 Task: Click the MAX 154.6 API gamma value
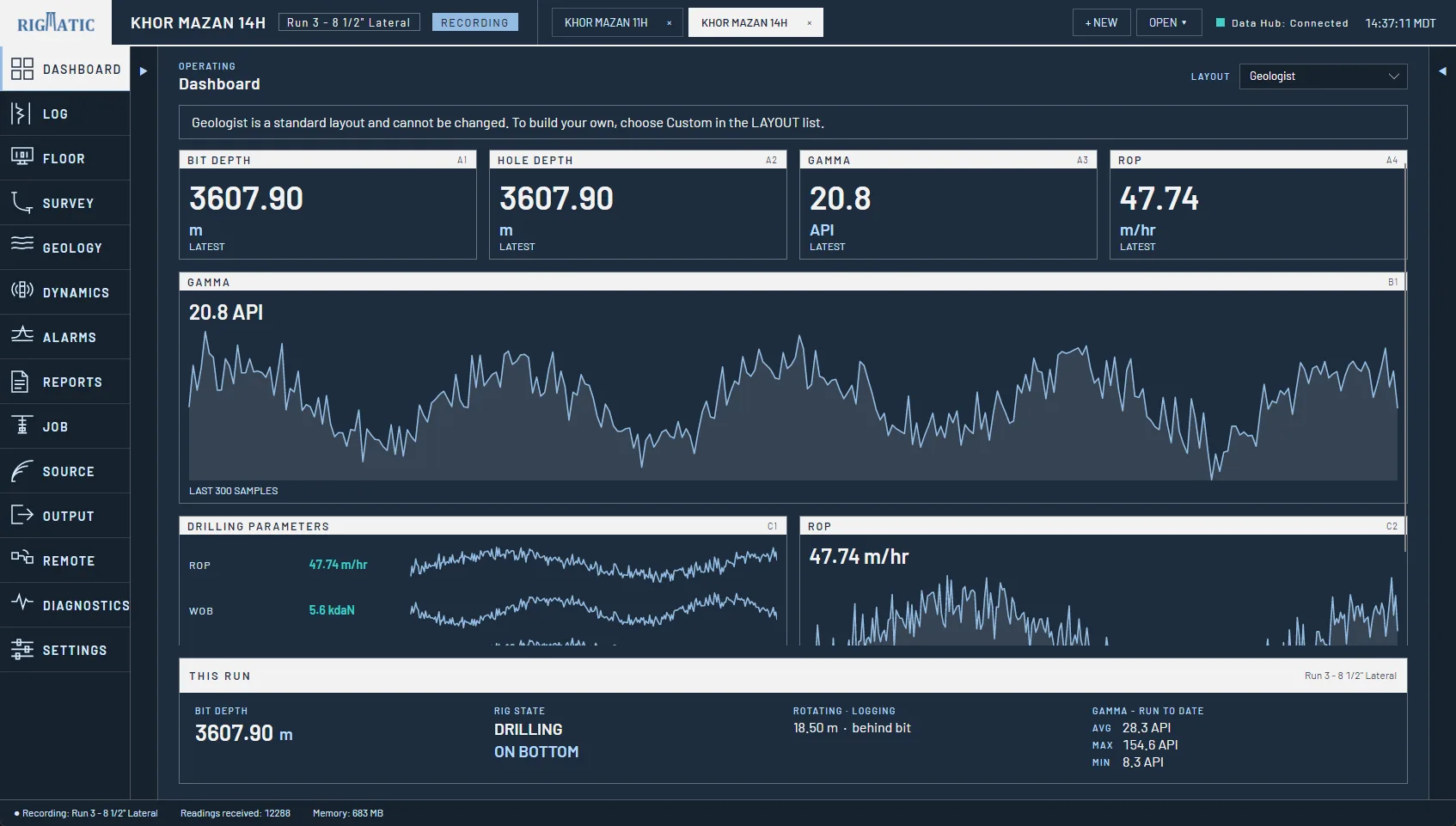coord(1150,745)
